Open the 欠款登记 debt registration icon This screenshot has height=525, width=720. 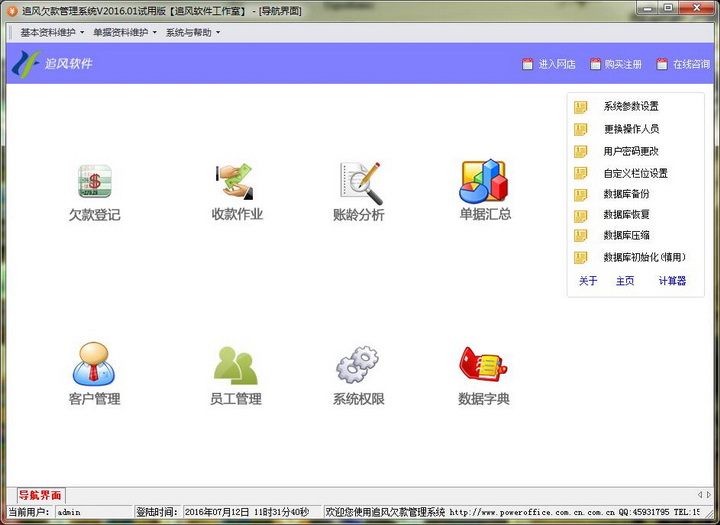95,181
